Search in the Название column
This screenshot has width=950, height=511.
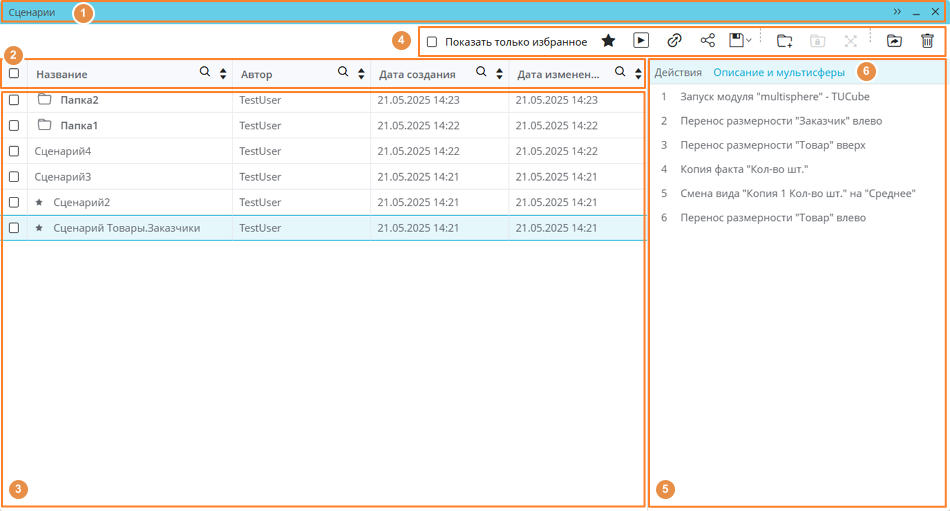pos(205,73)
